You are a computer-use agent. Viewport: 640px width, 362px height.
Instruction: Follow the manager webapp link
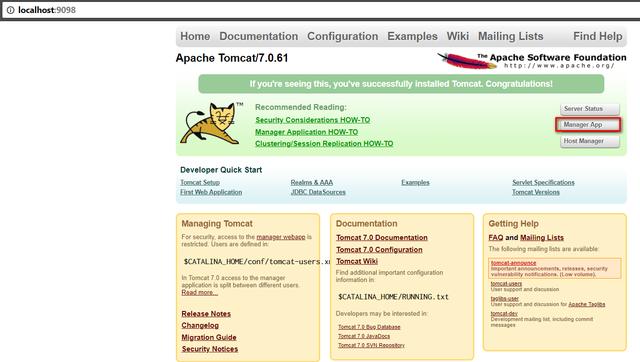coord(281,237)
